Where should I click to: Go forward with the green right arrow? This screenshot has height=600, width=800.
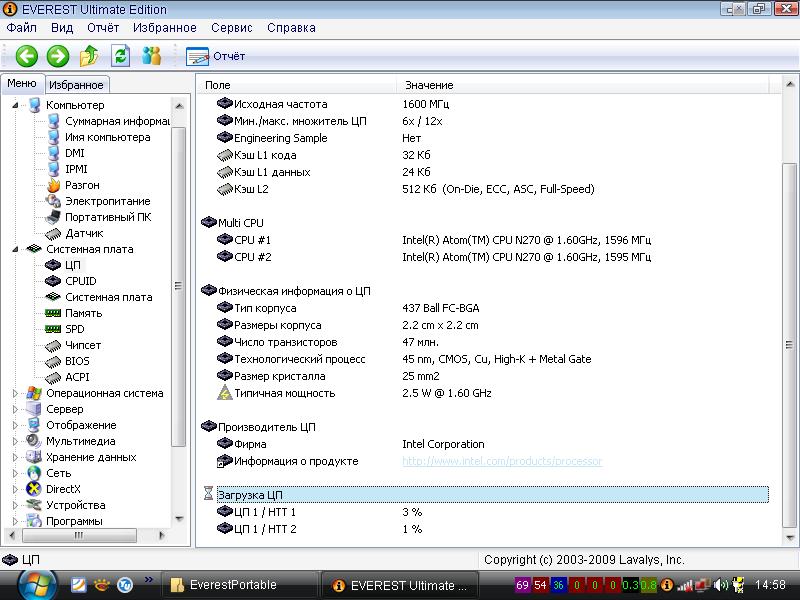click(58, 56)
